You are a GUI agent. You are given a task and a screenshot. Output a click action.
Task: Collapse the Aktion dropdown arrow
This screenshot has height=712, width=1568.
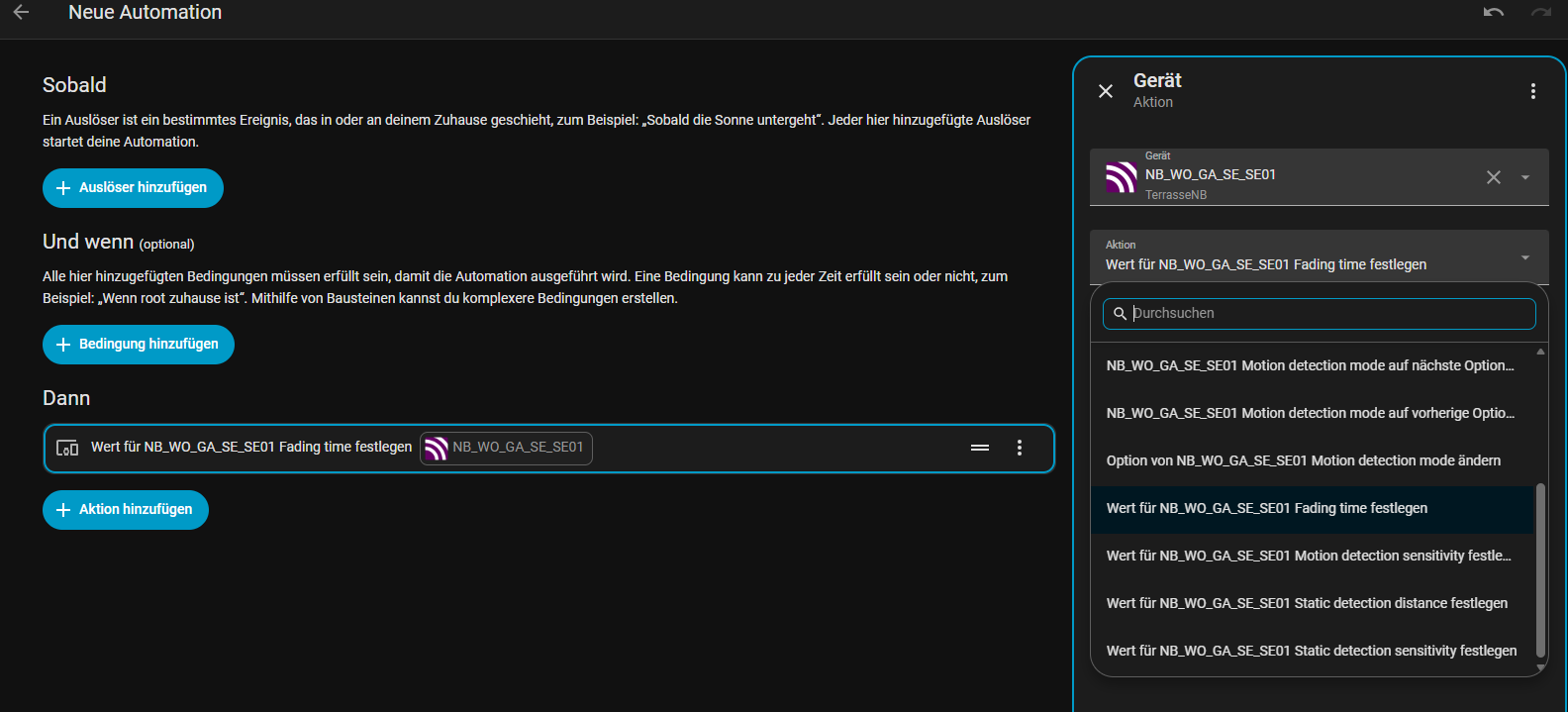(1525, 257)
